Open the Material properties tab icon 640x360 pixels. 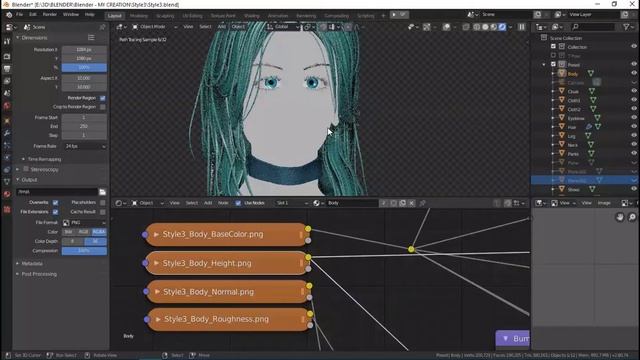pos(7,194)
